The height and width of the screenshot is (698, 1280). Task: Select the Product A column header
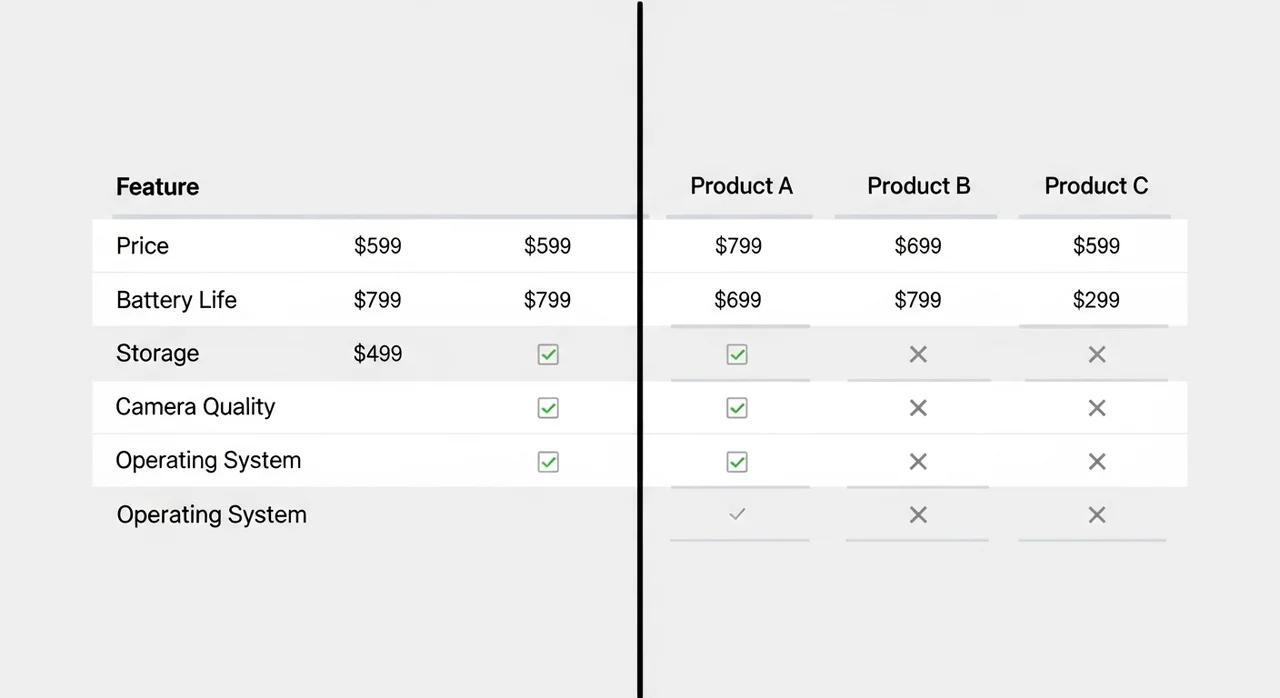(x=741, y=186)
